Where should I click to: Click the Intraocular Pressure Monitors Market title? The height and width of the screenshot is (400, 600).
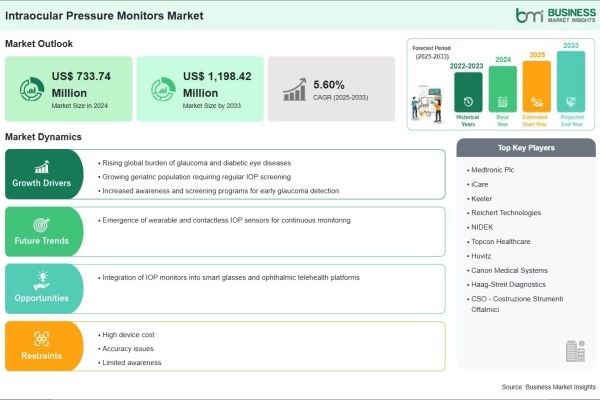coord(104,16)
